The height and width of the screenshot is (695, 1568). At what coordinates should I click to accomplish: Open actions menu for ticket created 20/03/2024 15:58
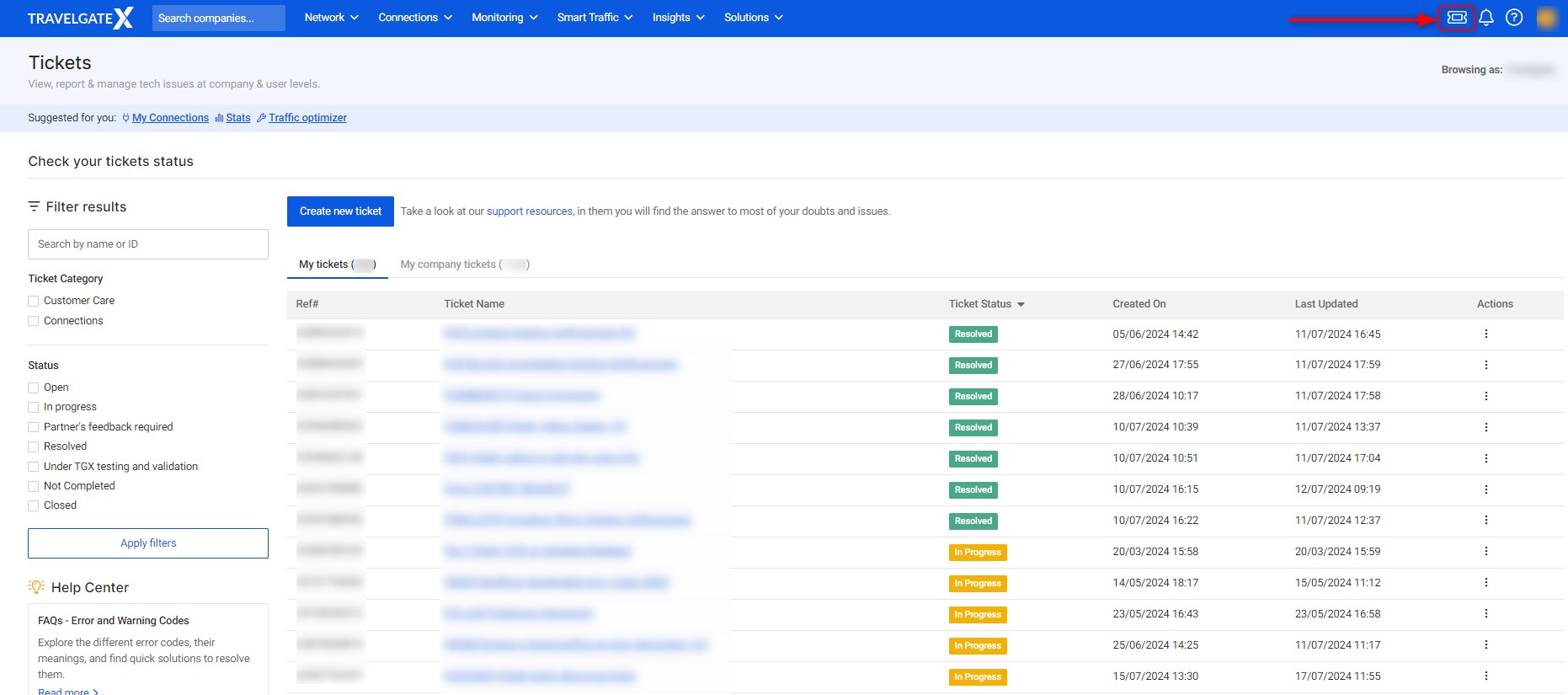[1486, 552]
